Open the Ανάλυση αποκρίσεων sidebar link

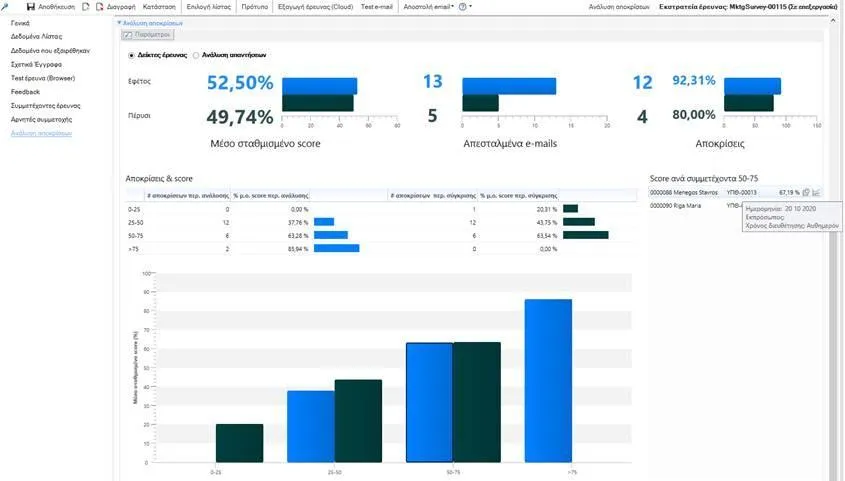(41, 133)
